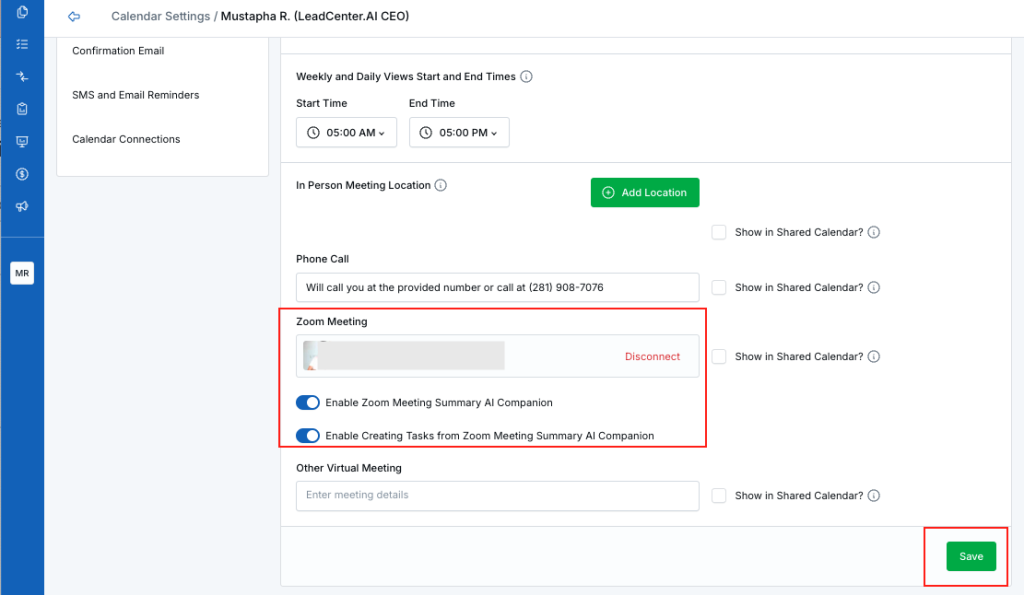Open Calendar Connections settings section
The width and height of the screenshot is (1024, 595).
tap(126, 139)
